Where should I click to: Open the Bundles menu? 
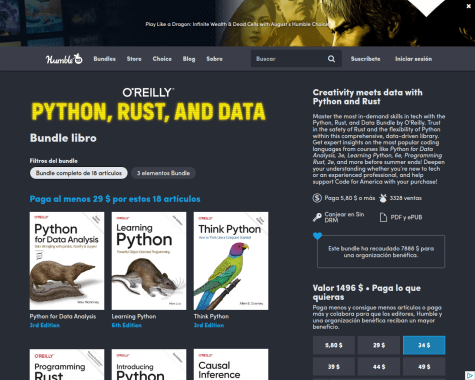click(x=104, y=59)
